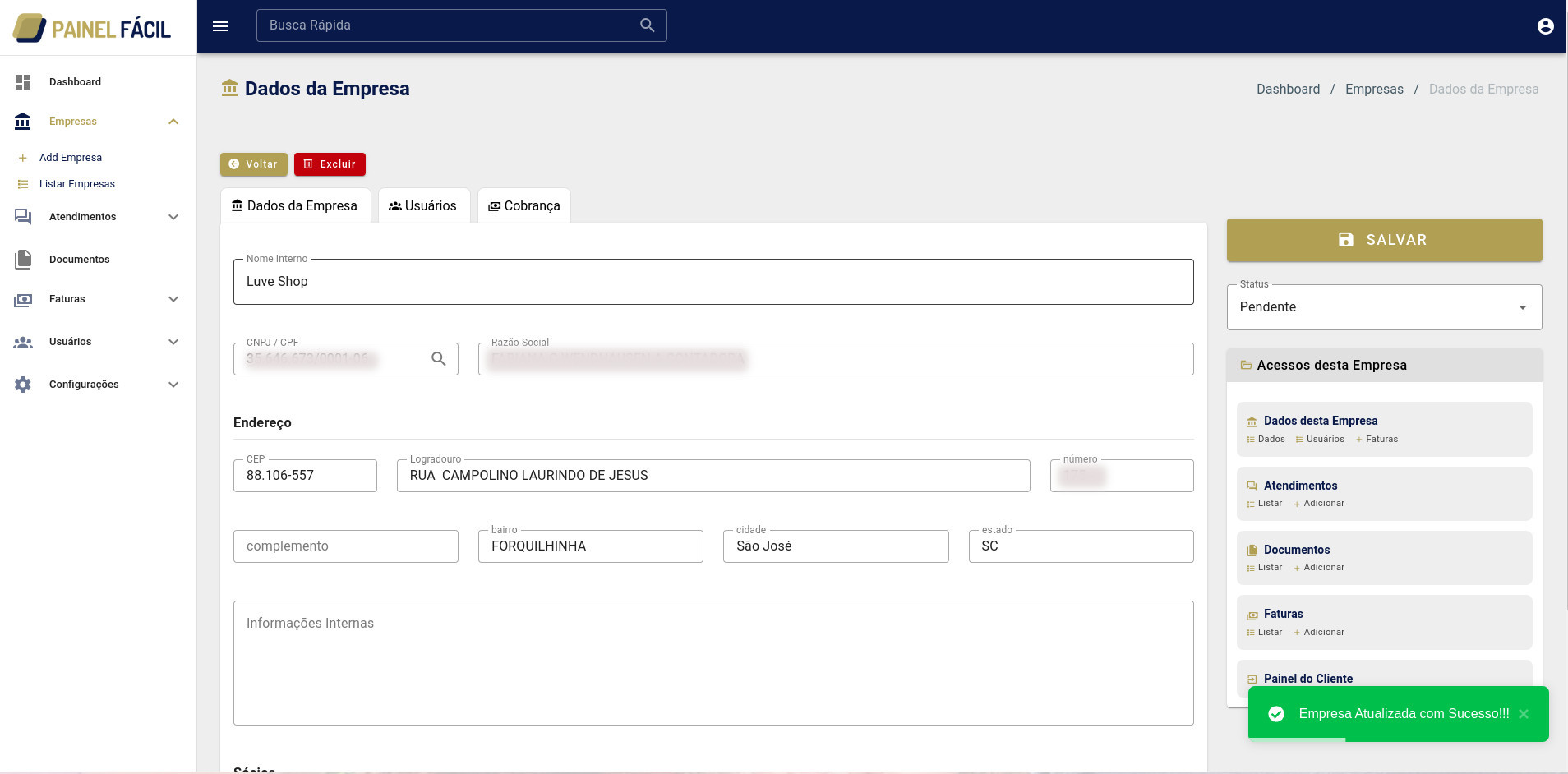Click the número address field
Image resolution: width=1568 pixels, height=774 pixels.
1122,476
